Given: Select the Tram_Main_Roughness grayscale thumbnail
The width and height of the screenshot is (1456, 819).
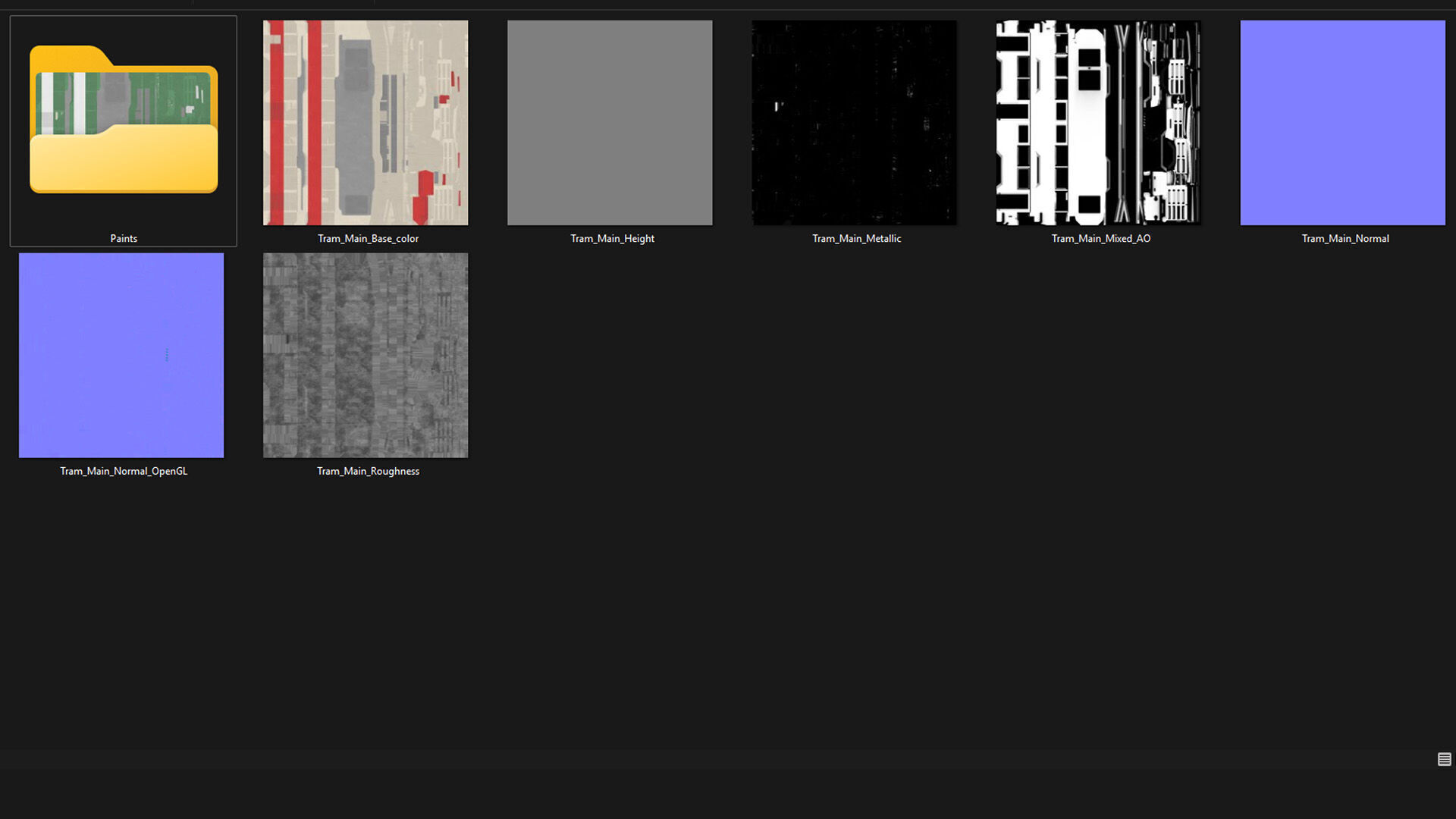Looking at the screenshot, I should point(366,355).
